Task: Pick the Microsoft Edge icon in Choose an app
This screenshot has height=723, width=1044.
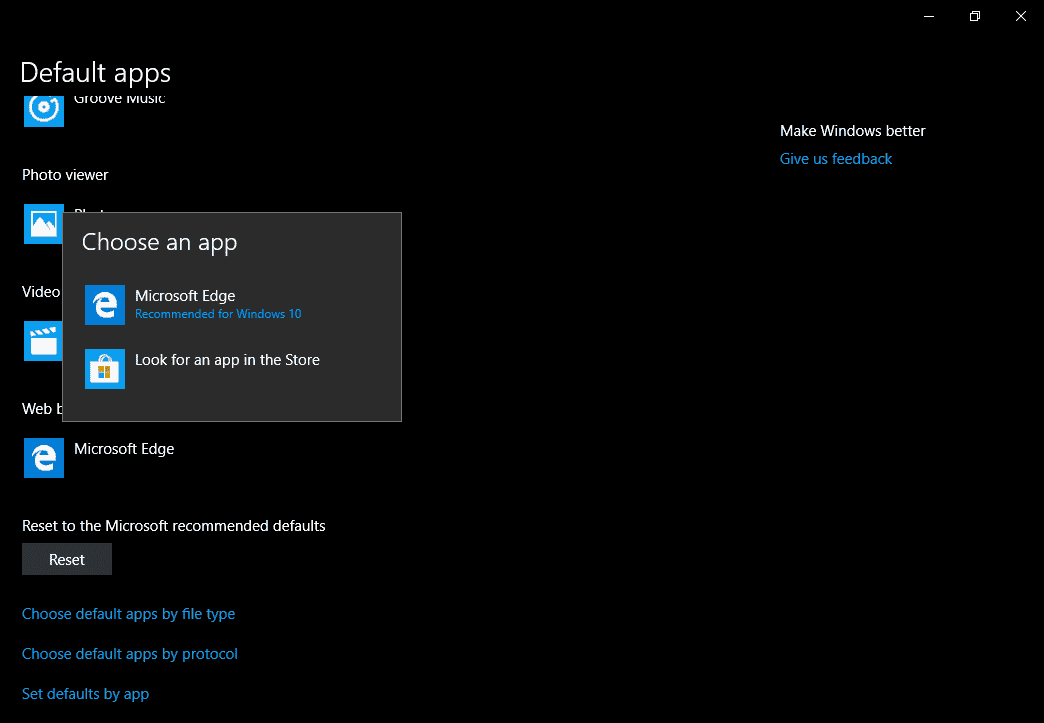Action: click(x=105, y=305)
